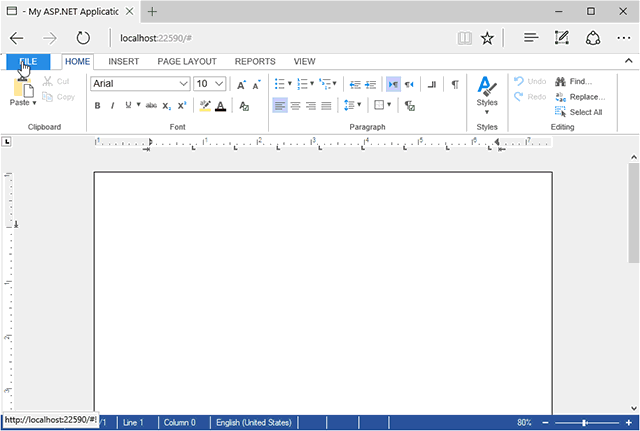Switch to the INSERT tab
Image resolution: width=640 pixels, height=431 pixels.
(124, 62)
